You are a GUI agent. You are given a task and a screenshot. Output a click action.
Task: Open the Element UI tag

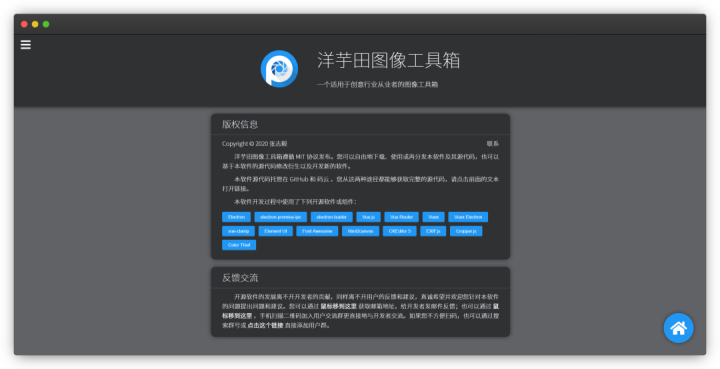(276, 231)
